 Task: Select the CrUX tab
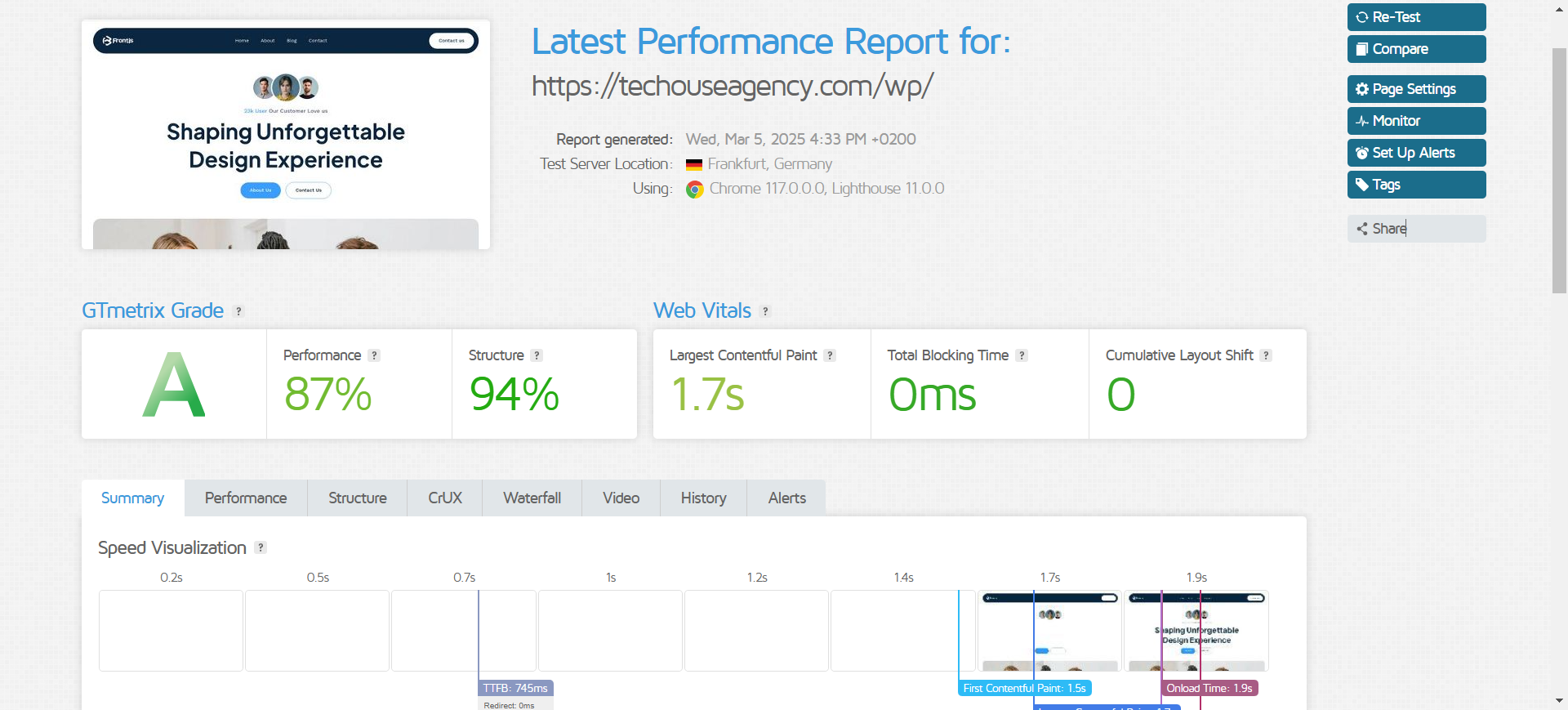point(445,498)
